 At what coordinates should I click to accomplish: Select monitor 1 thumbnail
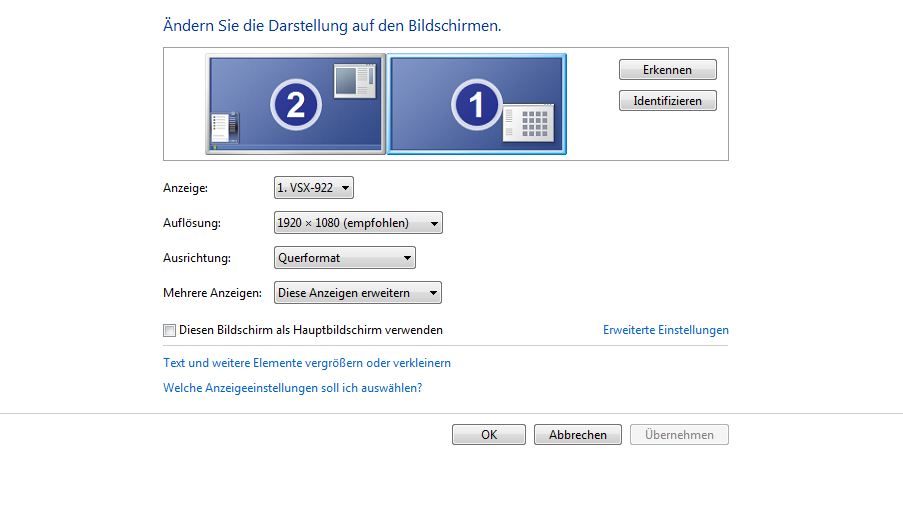coord(476,104)
